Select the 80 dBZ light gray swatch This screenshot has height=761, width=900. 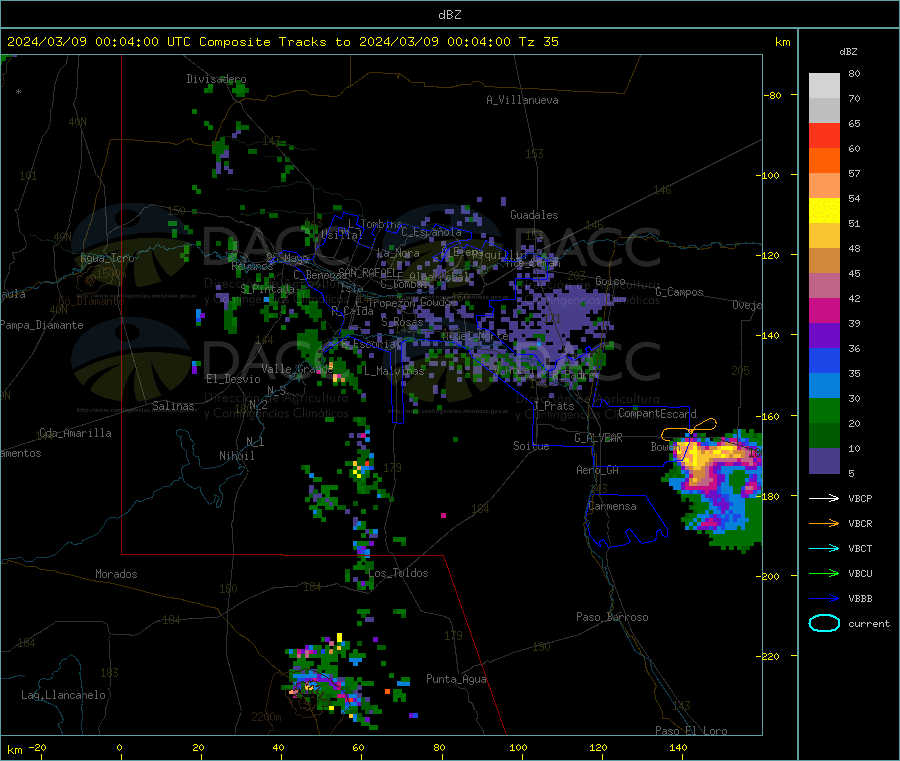pos(824,86)
